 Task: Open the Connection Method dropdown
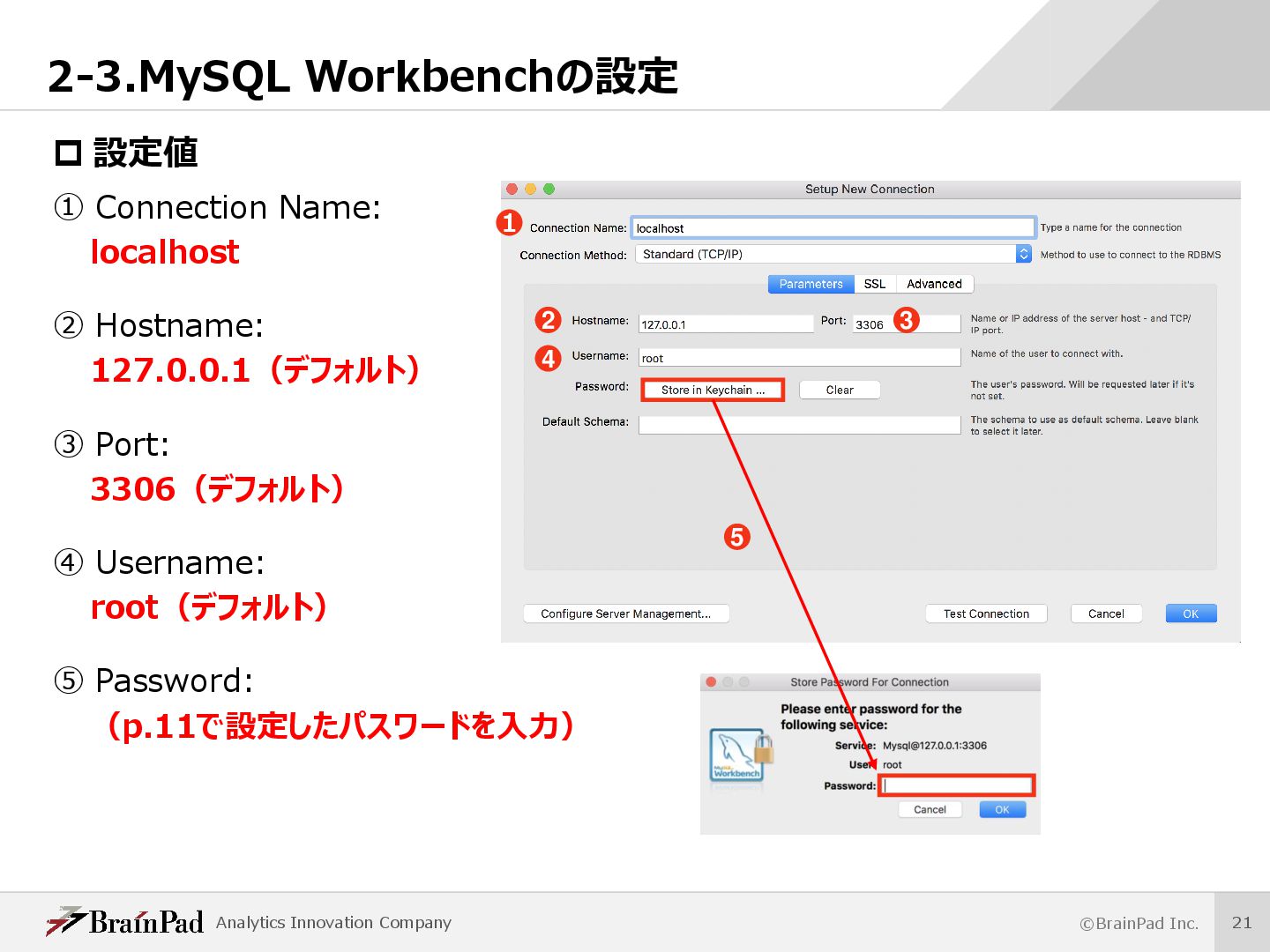833,254
